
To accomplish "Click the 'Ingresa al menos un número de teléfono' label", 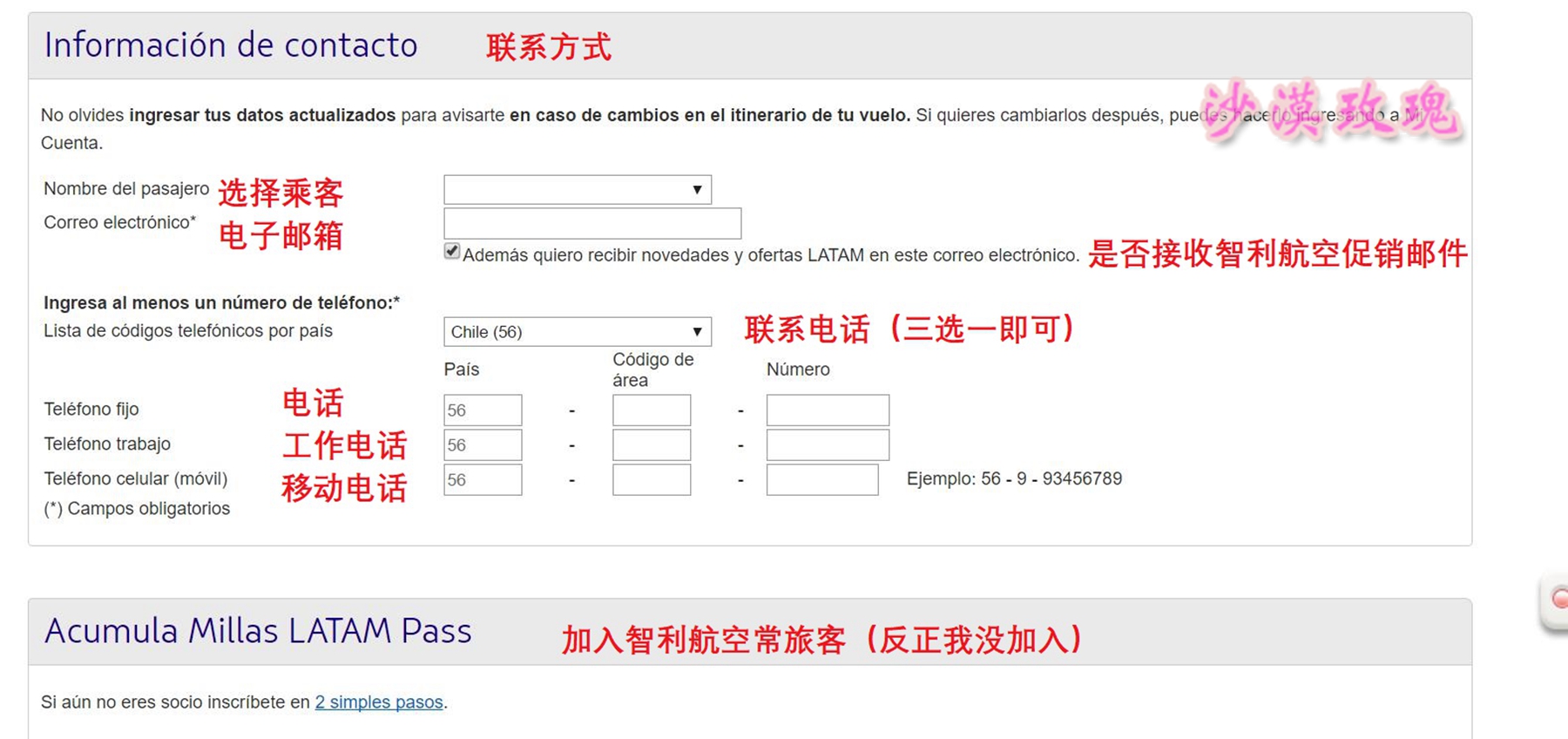I will tap(221, 302).
